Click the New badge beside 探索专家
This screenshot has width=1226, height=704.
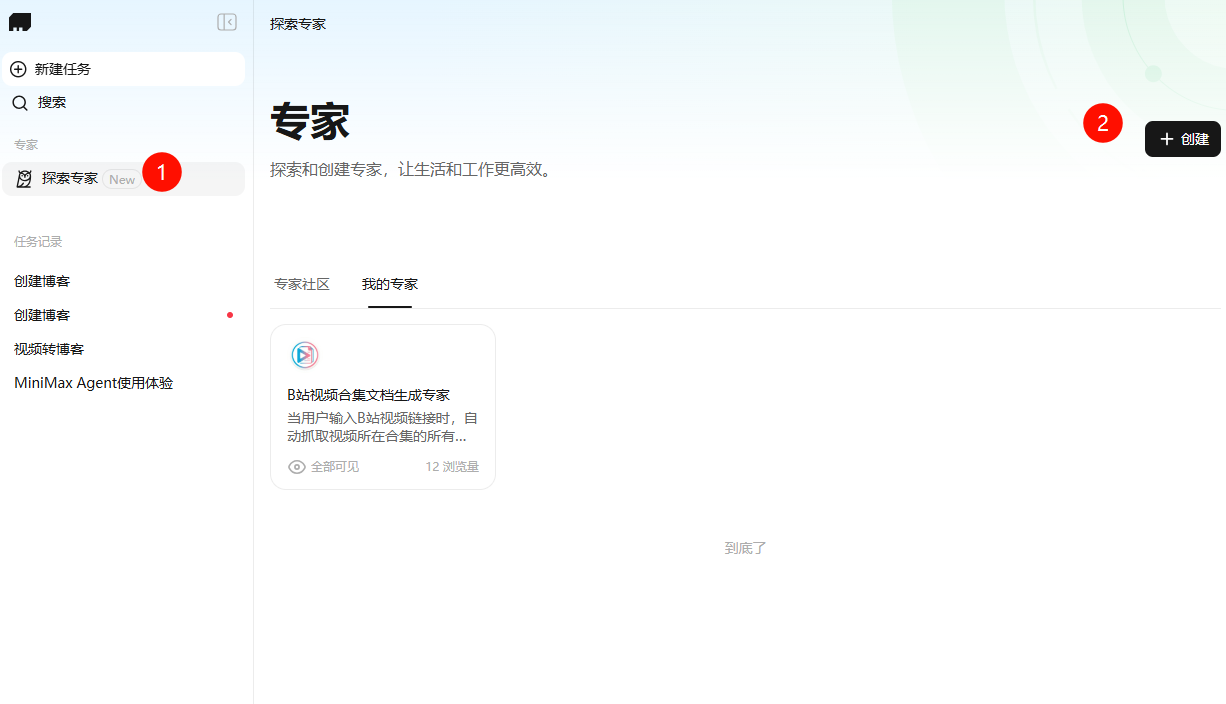tap(122, 180)
